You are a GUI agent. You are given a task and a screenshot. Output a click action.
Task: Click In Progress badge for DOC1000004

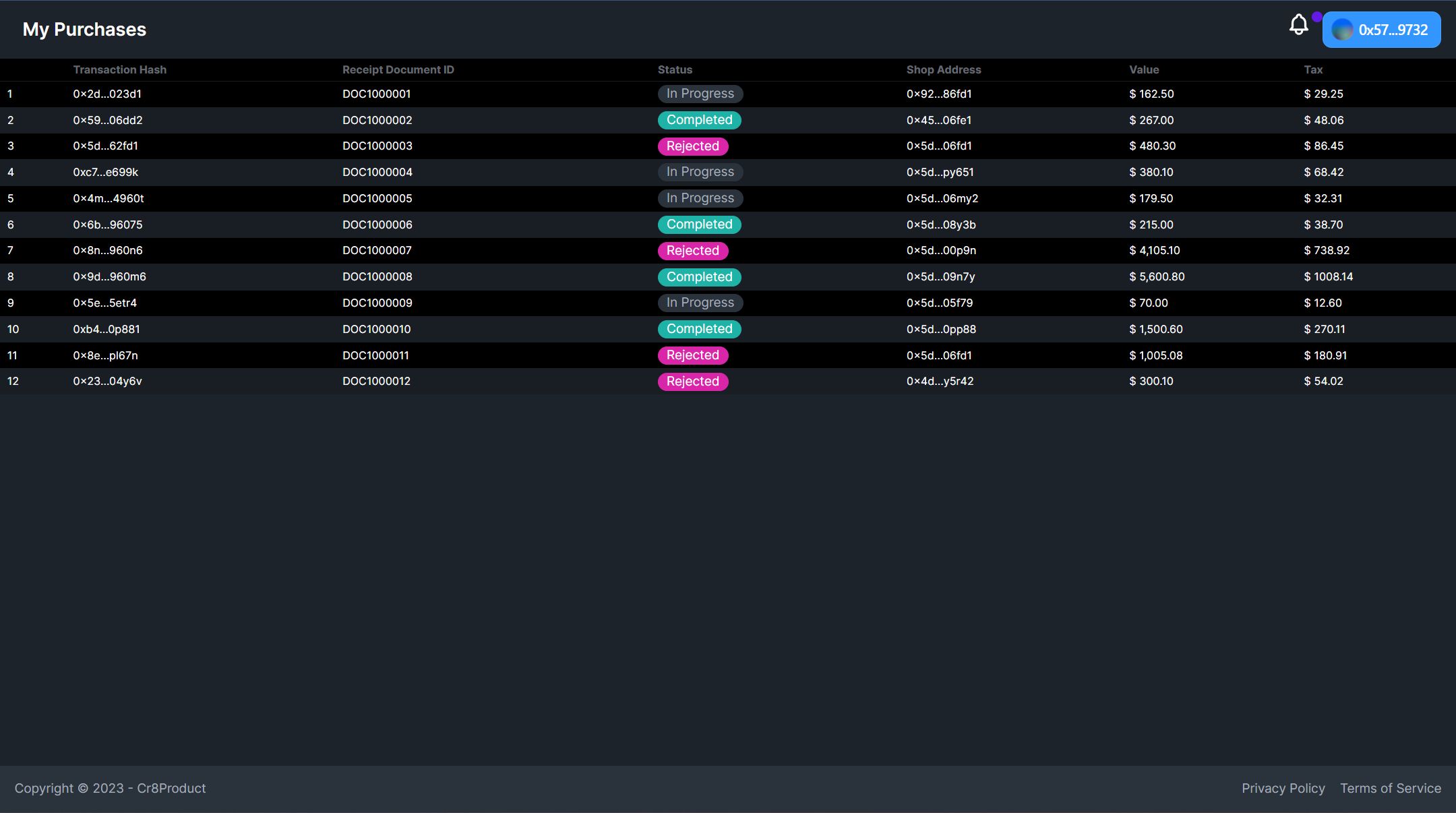(700, 172)
